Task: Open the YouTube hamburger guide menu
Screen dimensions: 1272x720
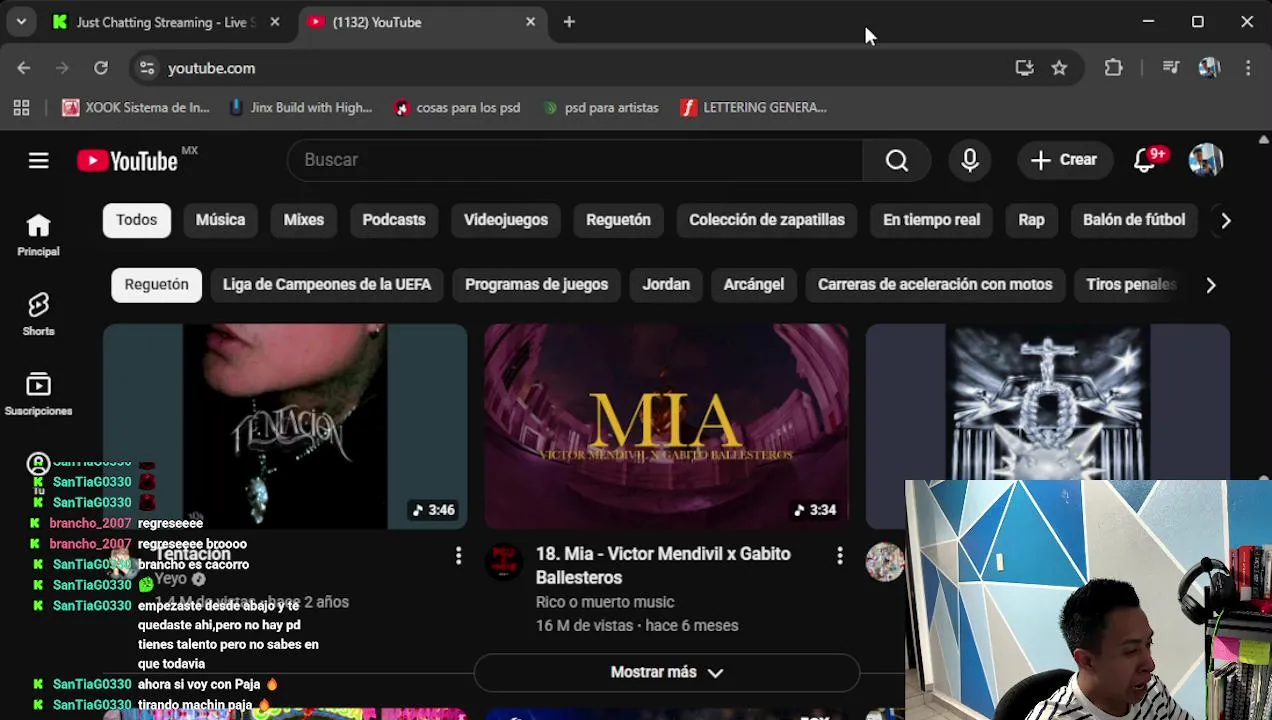Action: coord(38,160)
